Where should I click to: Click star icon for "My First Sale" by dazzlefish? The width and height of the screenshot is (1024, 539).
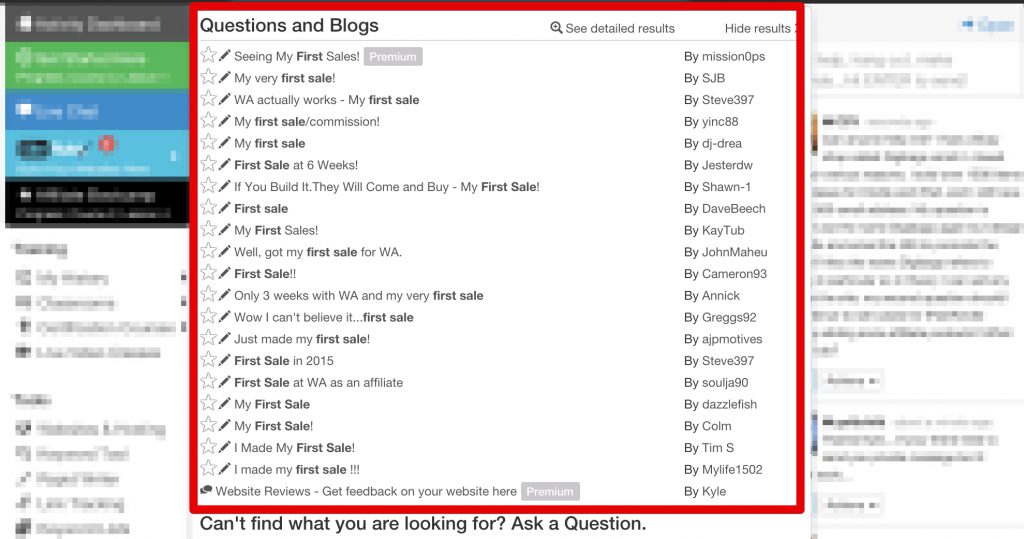click(x=208, y=403)
